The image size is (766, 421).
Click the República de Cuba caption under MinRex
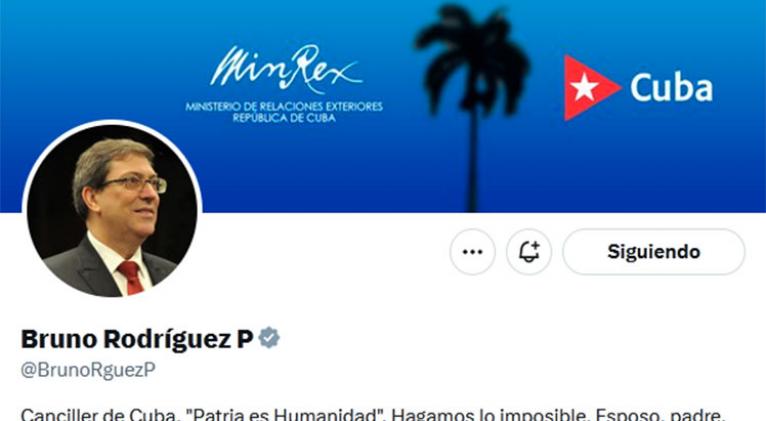284,118
